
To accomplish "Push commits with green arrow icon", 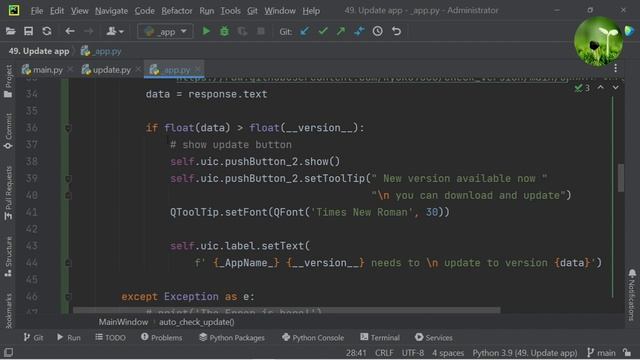I will [x=341, y=31].
